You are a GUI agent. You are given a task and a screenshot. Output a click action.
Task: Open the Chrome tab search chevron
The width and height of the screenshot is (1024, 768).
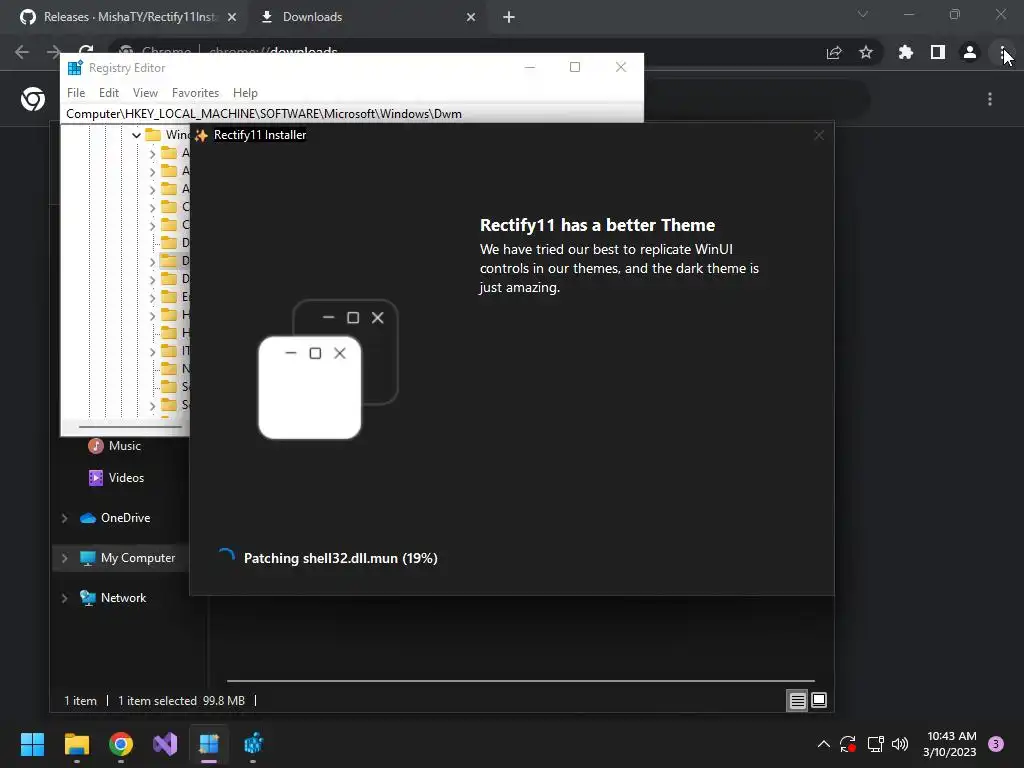pos(863,14)
